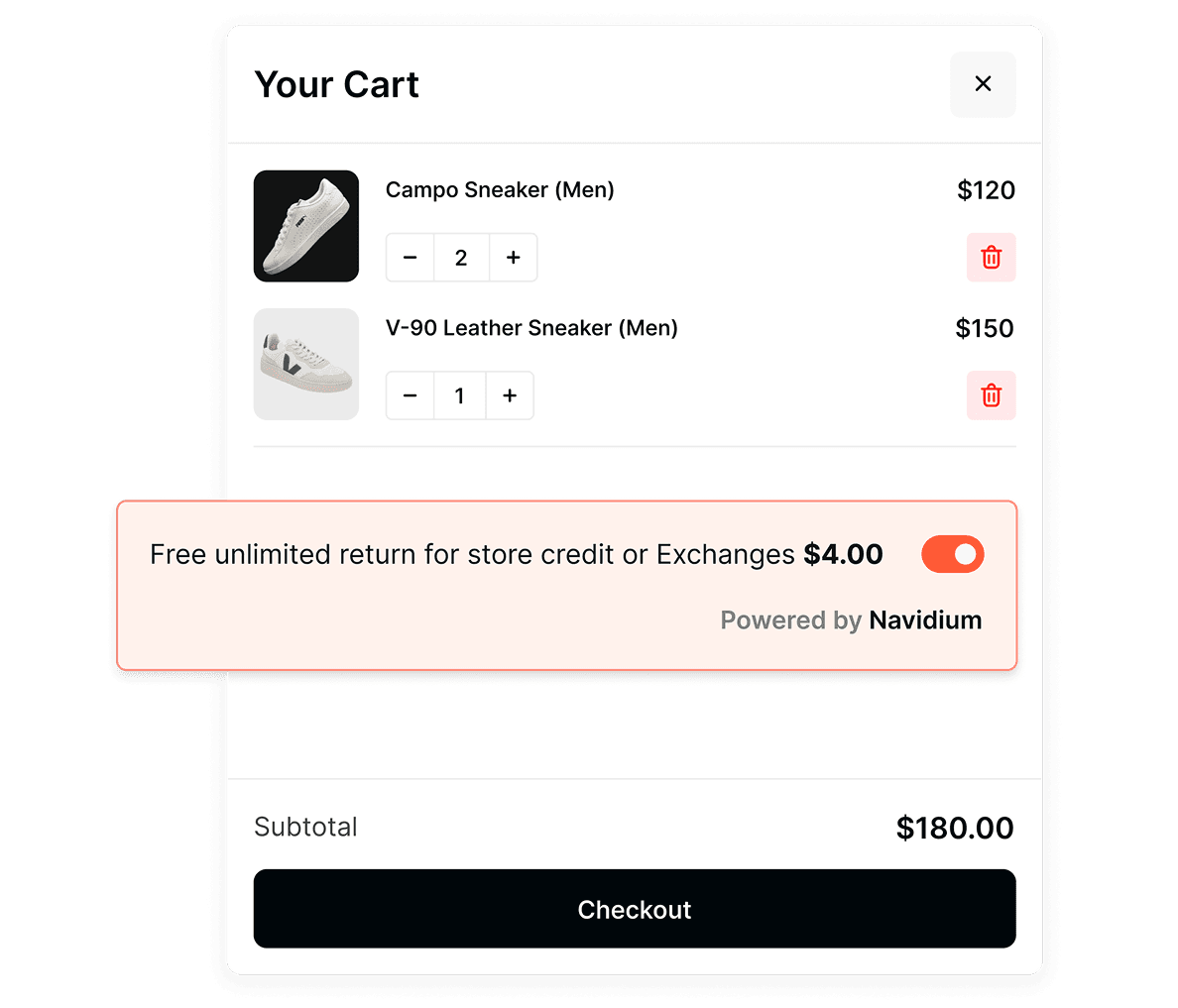Remove V-90 Leather Sneaker with trash icon
The height and width of the screenshot is (1008, 1178).
[x=991, y=395]
